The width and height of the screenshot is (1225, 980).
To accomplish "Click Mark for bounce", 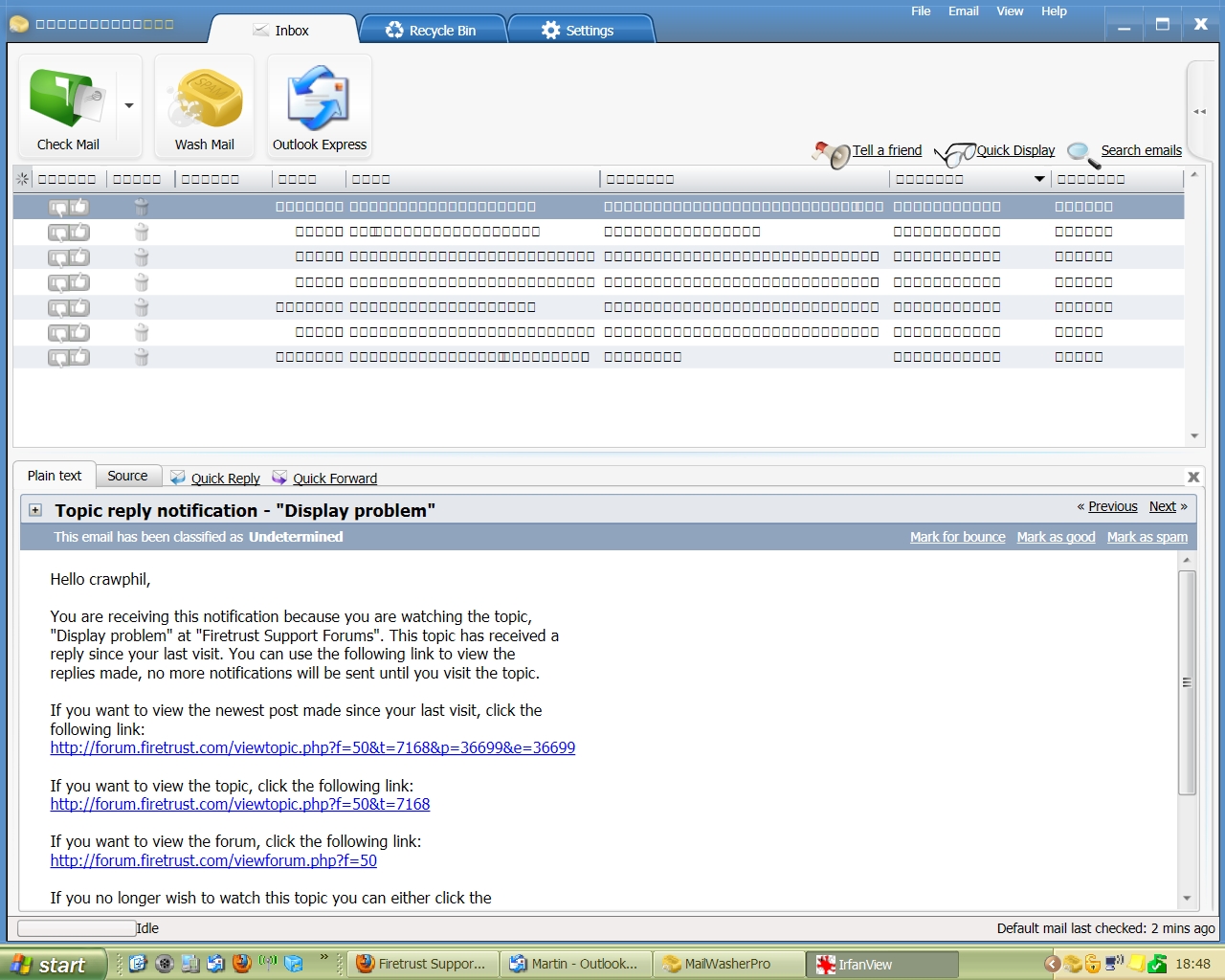I will click(x=957, y=537).
